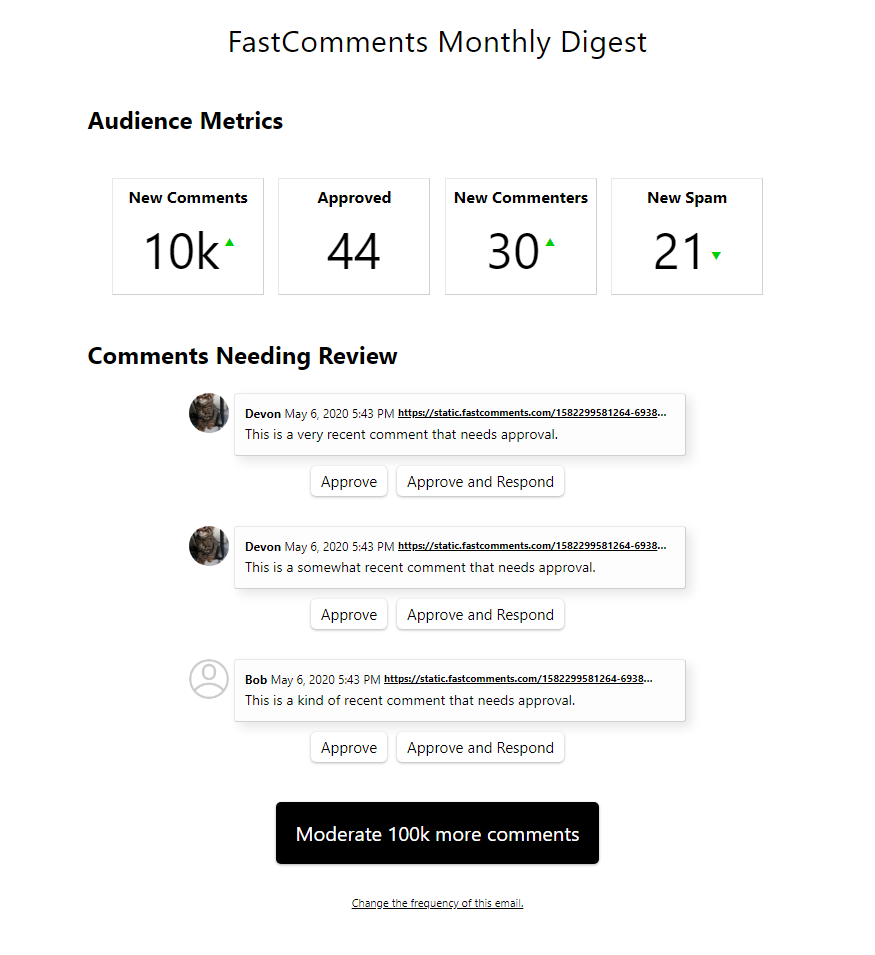Click the green down arrow beside 21
The width and height of the screenshot is (875, 955).
tap(716, 256)
